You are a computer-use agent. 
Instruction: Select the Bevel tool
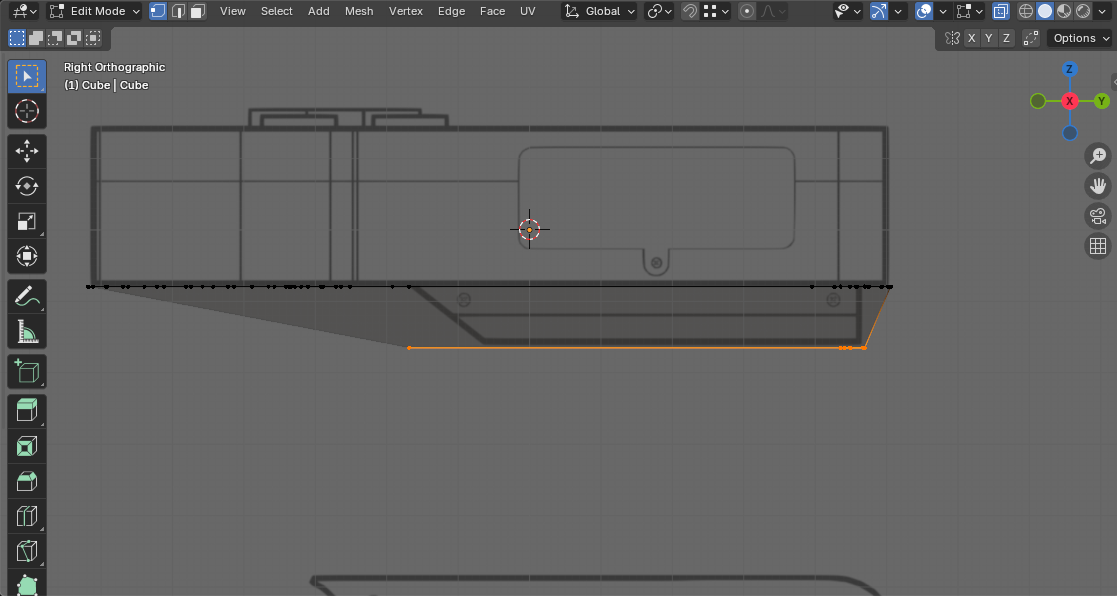pos(26,481)
